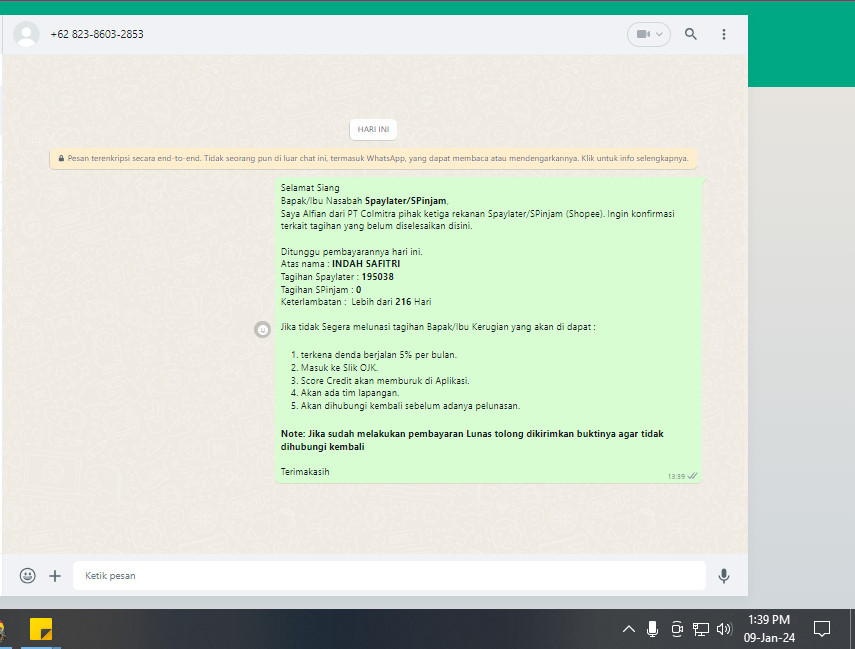Start a video call with contact
The width and height of the screenshot is (855, 649).
(643, 34)
